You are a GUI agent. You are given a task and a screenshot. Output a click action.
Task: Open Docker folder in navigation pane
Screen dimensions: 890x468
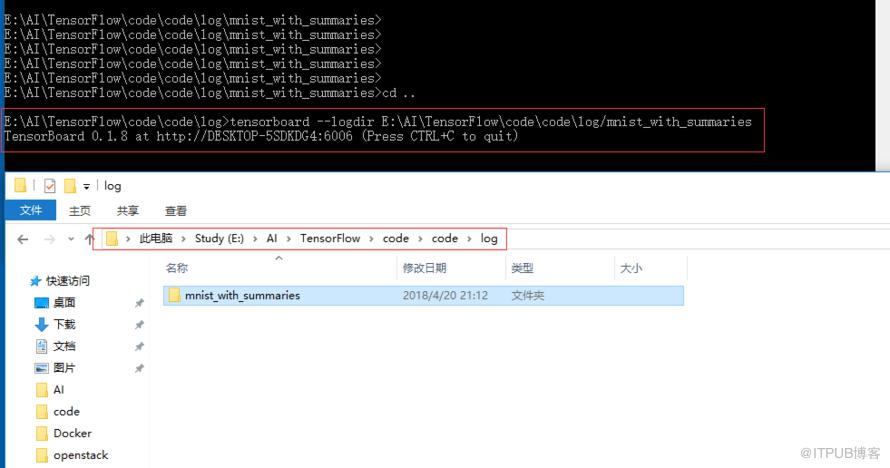click(72, 433)
